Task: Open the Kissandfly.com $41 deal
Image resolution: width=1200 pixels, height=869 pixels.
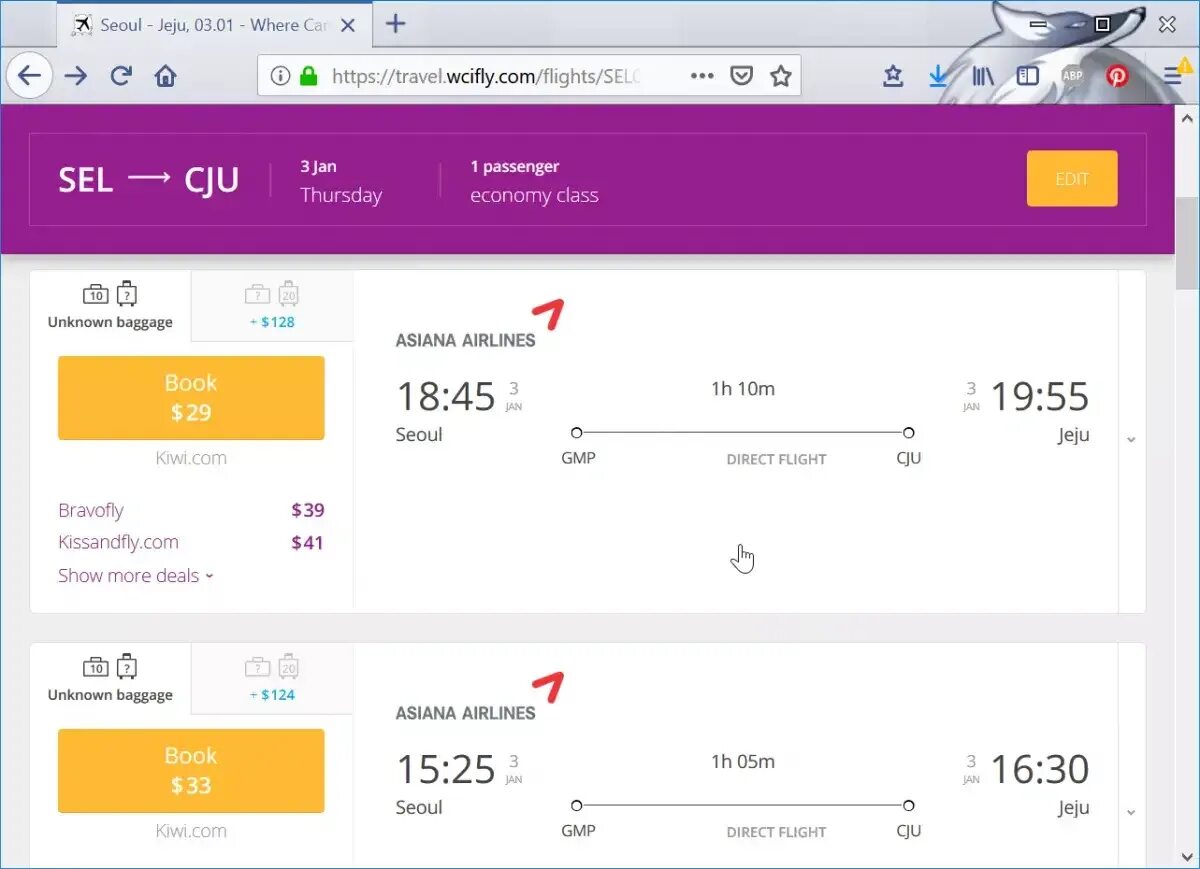Action: pos(191,543)
